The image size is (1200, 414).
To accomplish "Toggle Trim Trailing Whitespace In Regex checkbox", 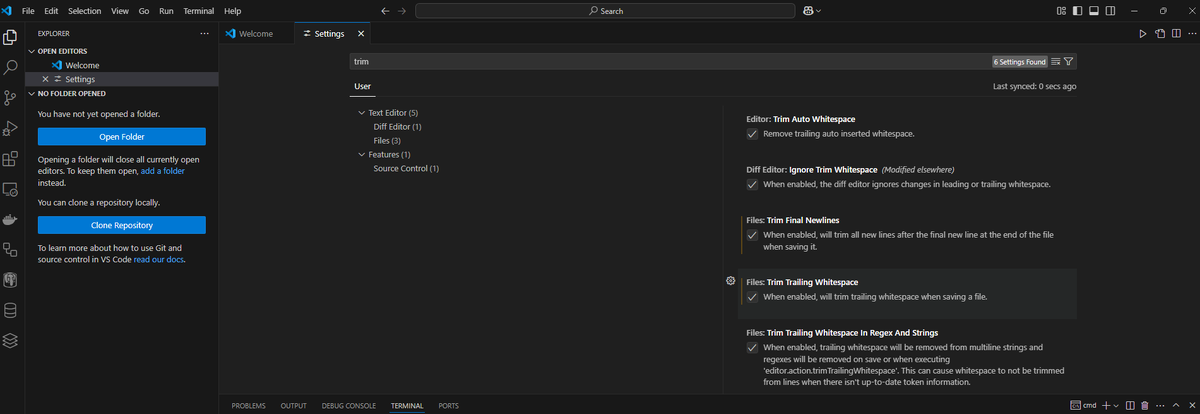I will point(752,347).
